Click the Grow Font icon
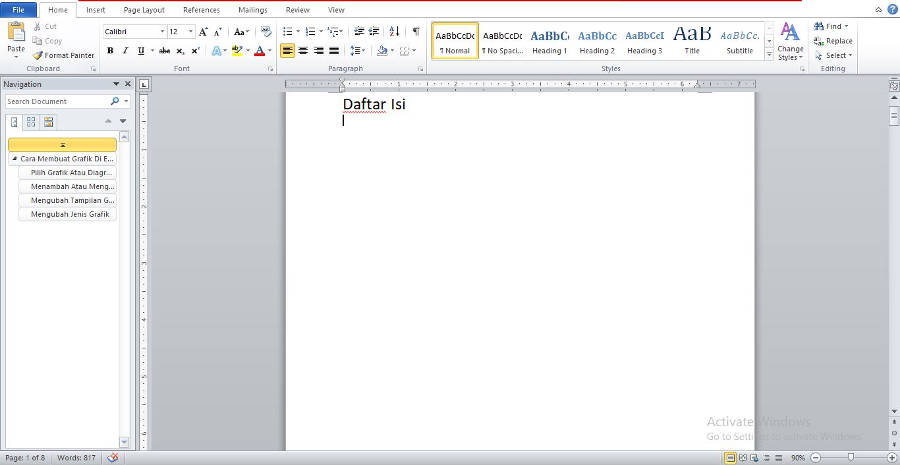The image size is (900, 465). click(x=204, y=32)
